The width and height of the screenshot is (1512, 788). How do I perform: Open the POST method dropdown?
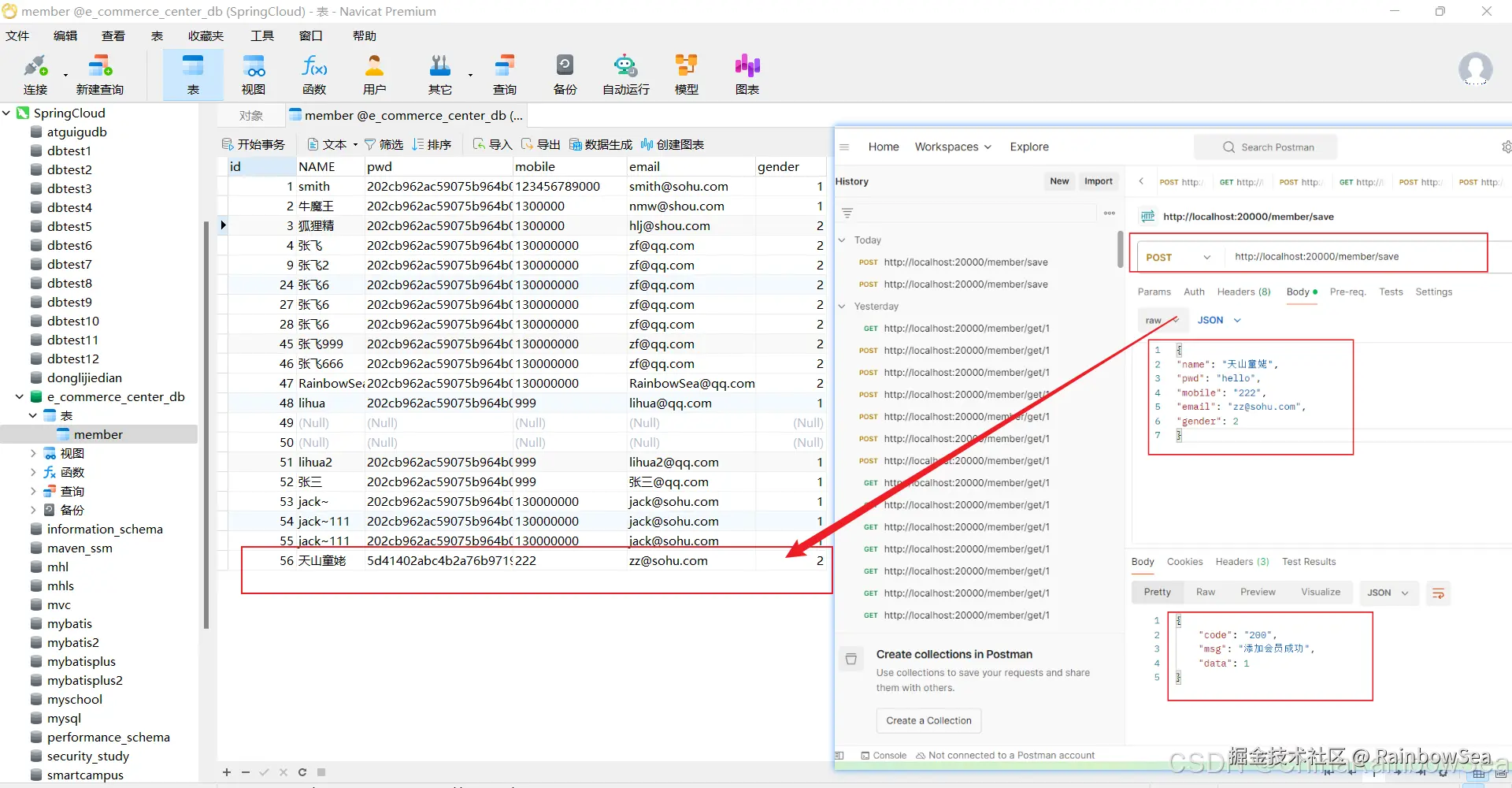click(x=1178, y=257)
